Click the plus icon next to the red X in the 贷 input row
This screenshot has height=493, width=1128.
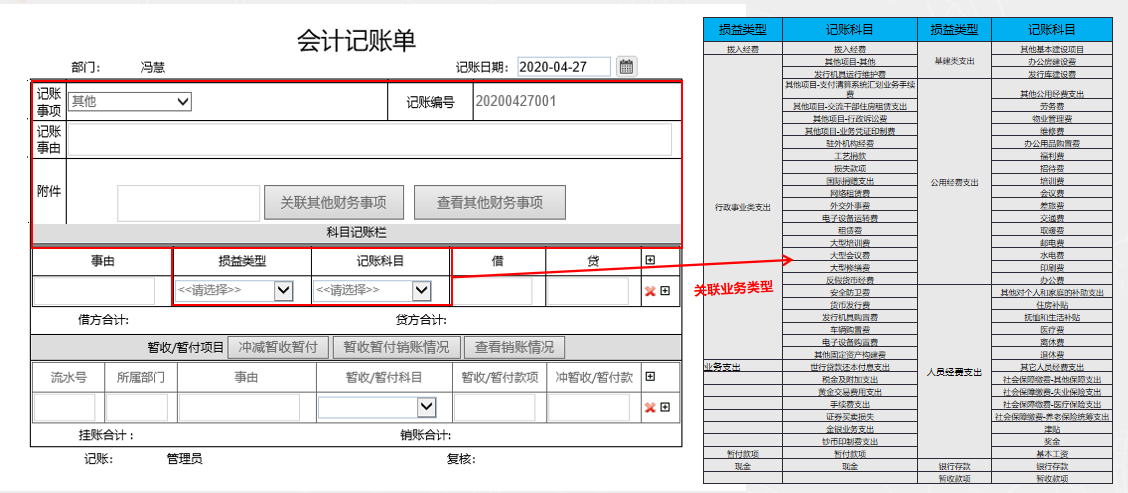(665, 291)
